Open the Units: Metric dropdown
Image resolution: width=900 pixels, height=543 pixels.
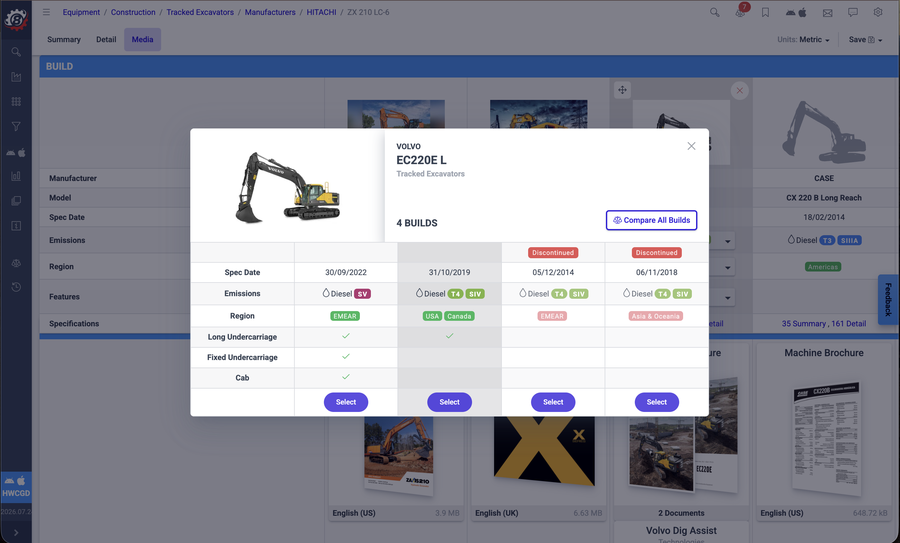[x=803, y=40]
